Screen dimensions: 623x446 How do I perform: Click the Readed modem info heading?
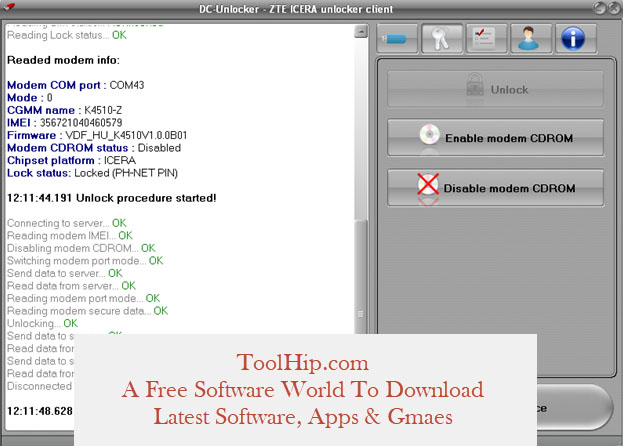(x=63, y=60)
